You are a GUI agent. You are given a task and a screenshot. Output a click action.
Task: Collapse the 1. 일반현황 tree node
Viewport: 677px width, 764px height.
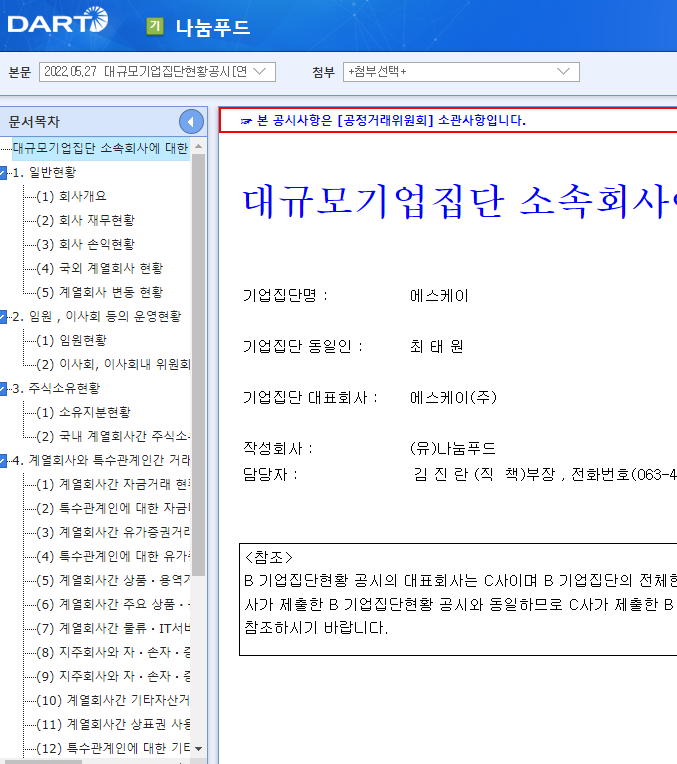(x=3, y=172)
